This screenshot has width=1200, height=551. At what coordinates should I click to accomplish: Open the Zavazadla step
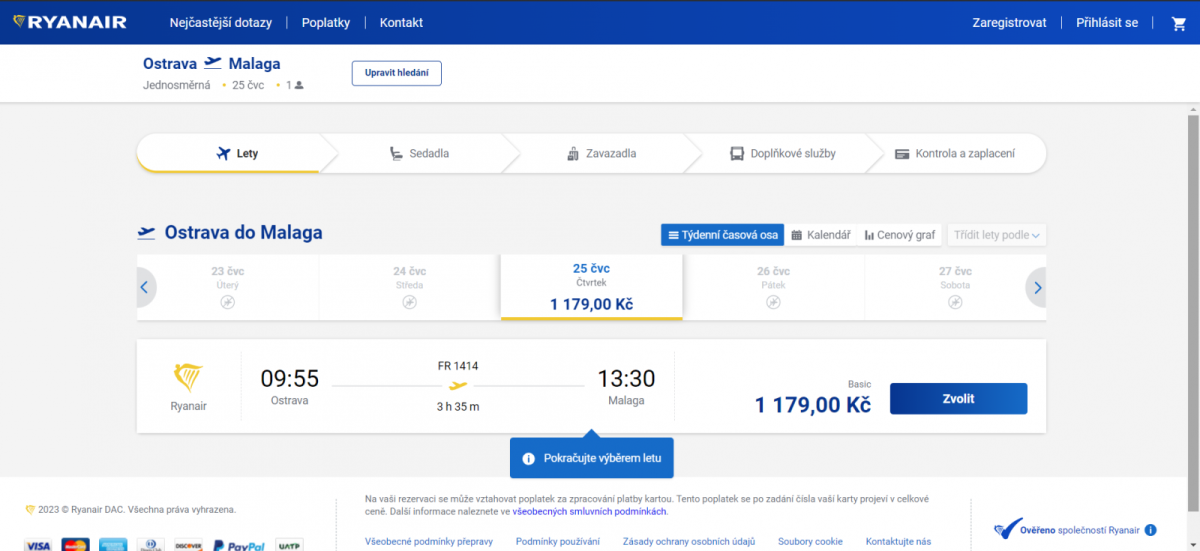click(x=601, y=154)
